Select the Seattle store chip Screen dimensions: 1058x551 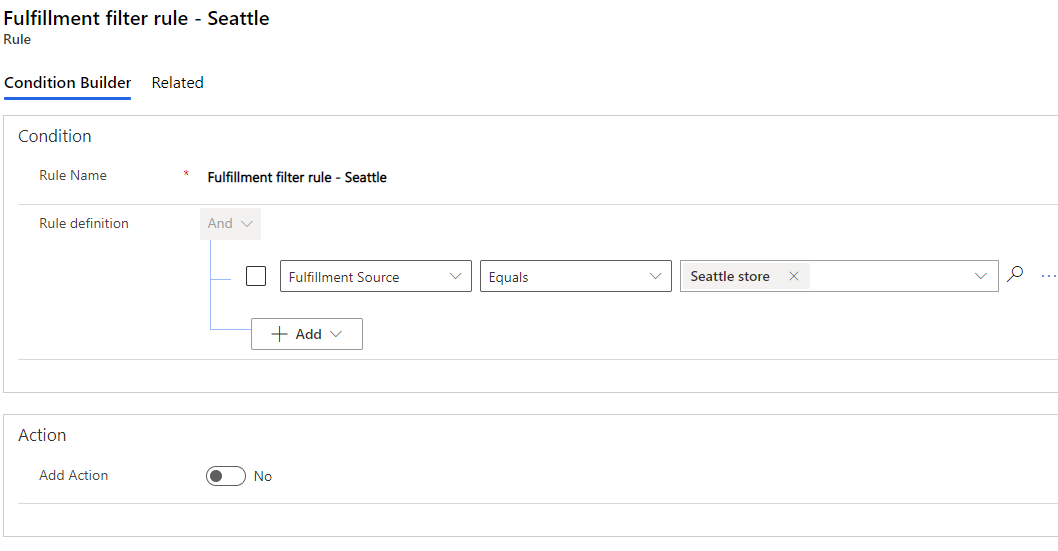[x=730, y=277]
